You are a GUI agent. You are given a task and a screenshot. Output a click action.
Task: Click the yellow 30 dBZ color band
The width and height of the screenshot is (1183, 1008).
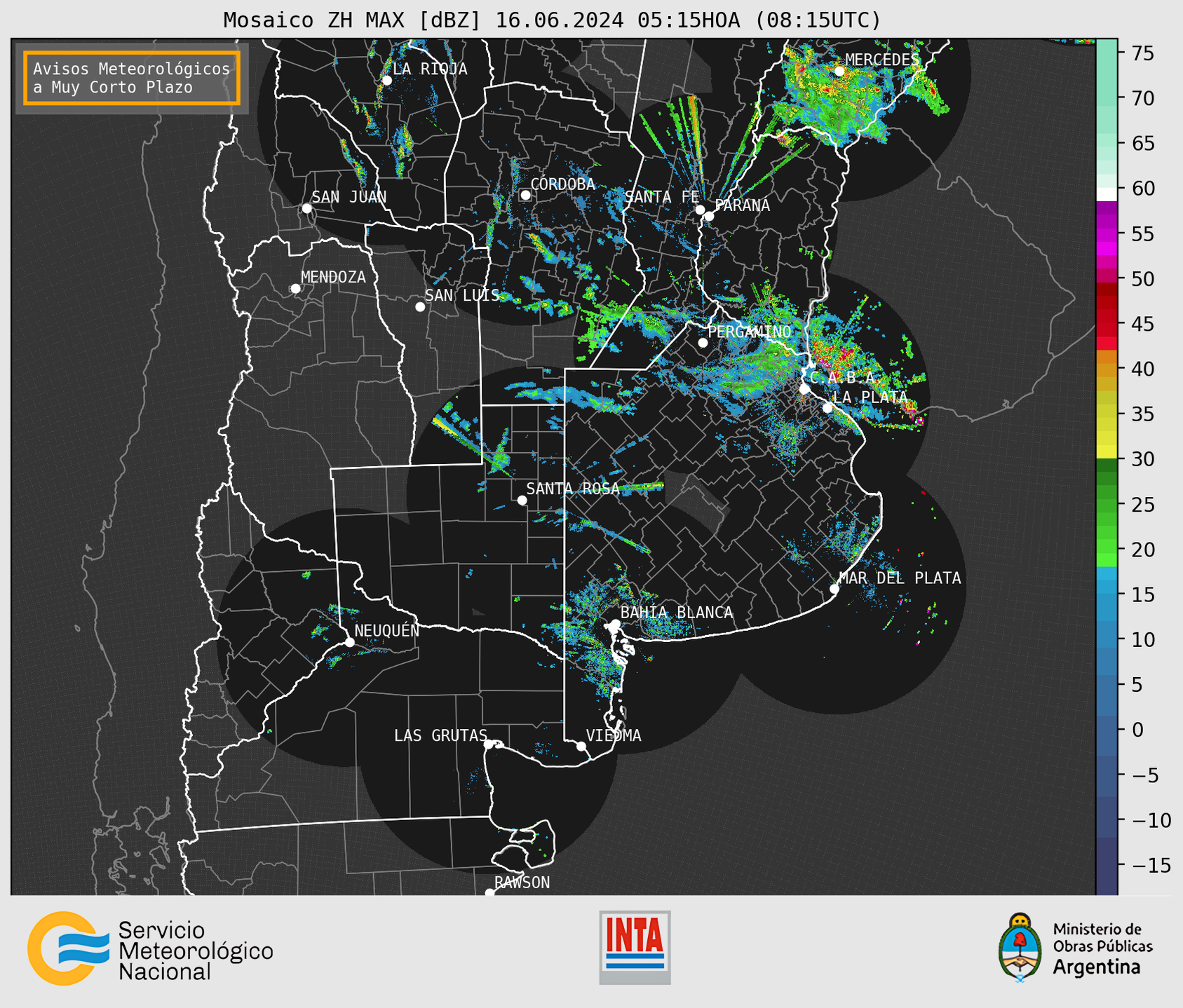pos(1107,451)
